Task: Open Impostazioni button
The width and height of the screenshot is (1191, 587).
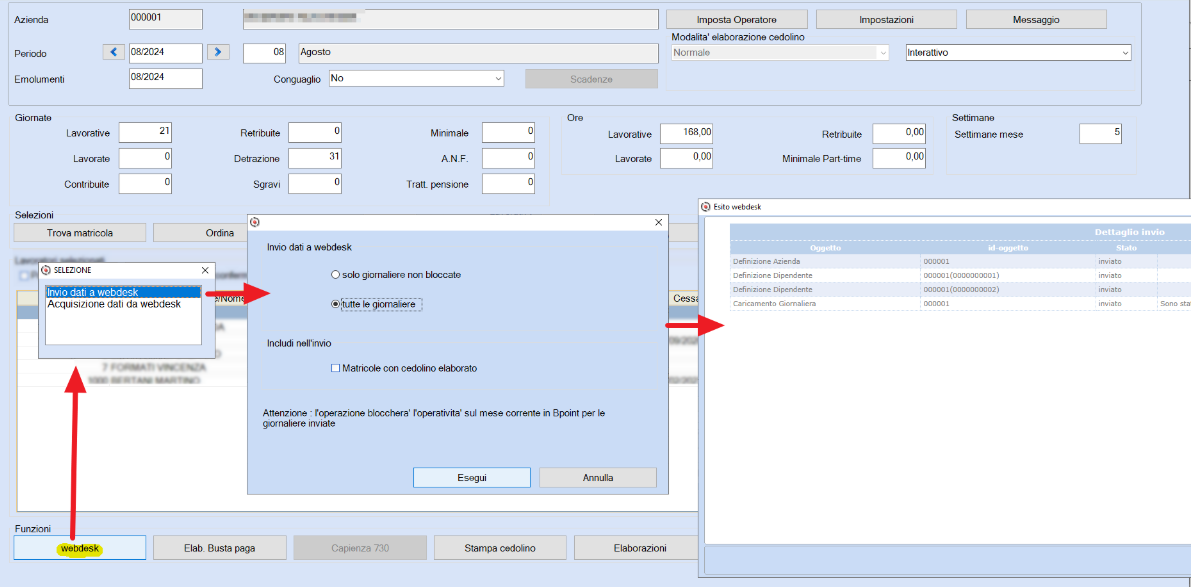Action: (886, 20)
